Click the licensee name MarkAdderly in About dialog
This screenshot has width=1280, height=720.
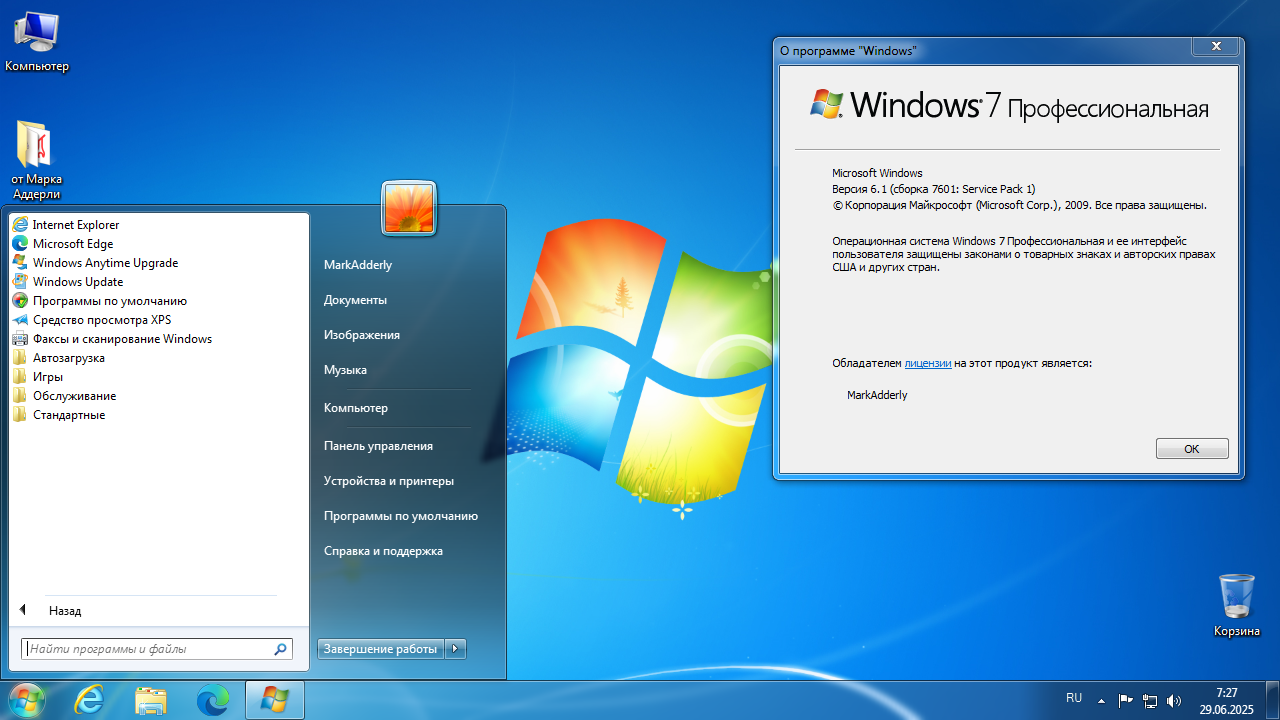pos(877,395)
